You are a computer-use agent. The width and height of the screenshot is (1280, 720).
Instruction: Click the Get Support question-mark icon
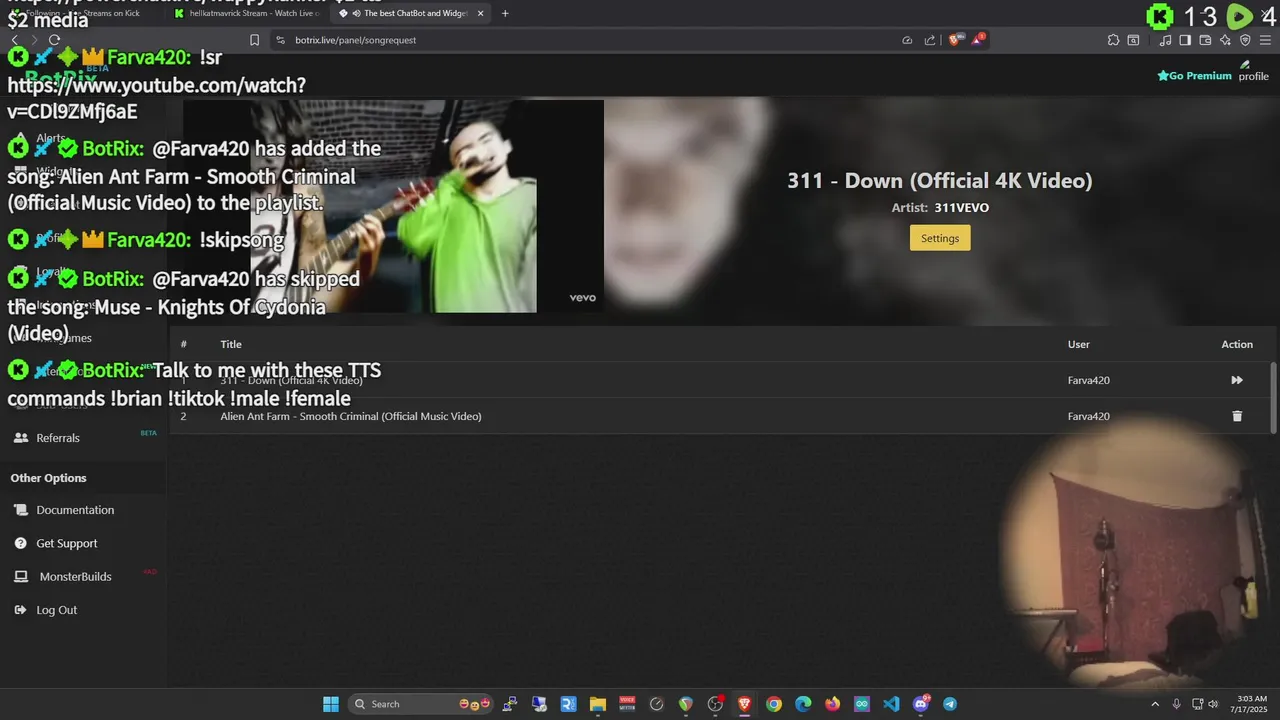20,543
